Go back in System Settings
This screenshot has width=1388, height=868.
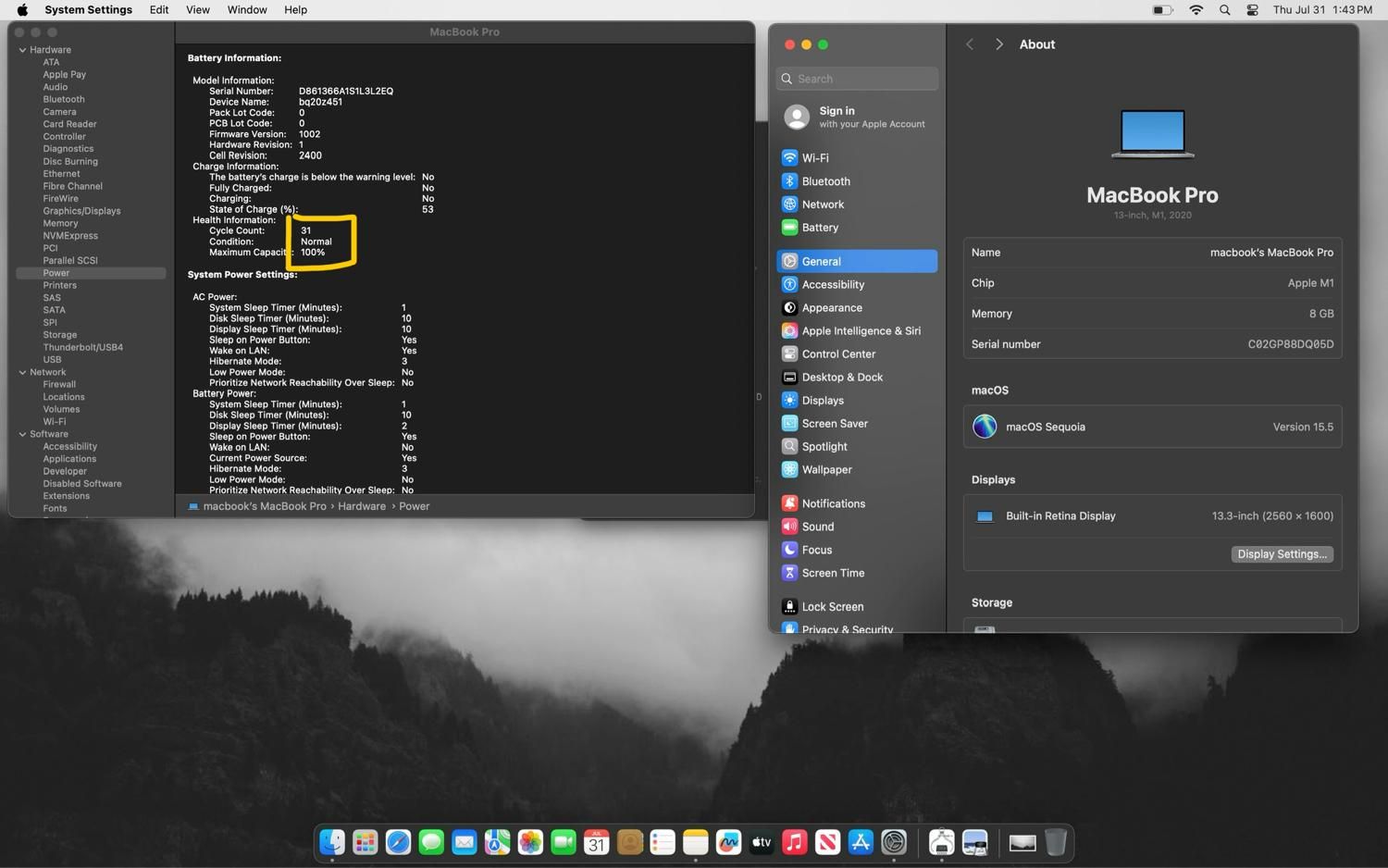pos(970,44)
